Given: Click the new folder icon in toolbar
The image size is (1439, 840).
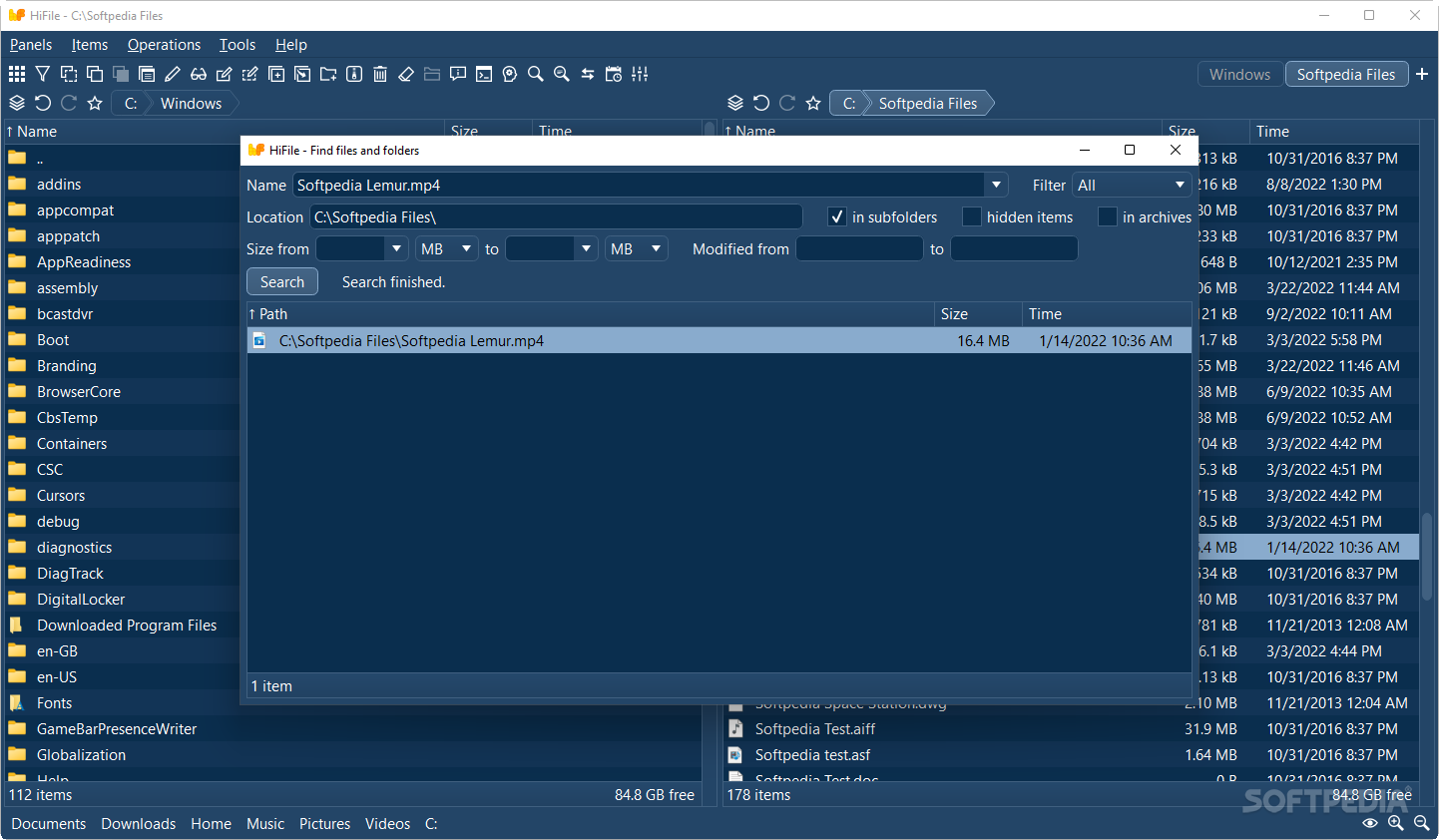Looking at the screenshot, I should 328,74.
